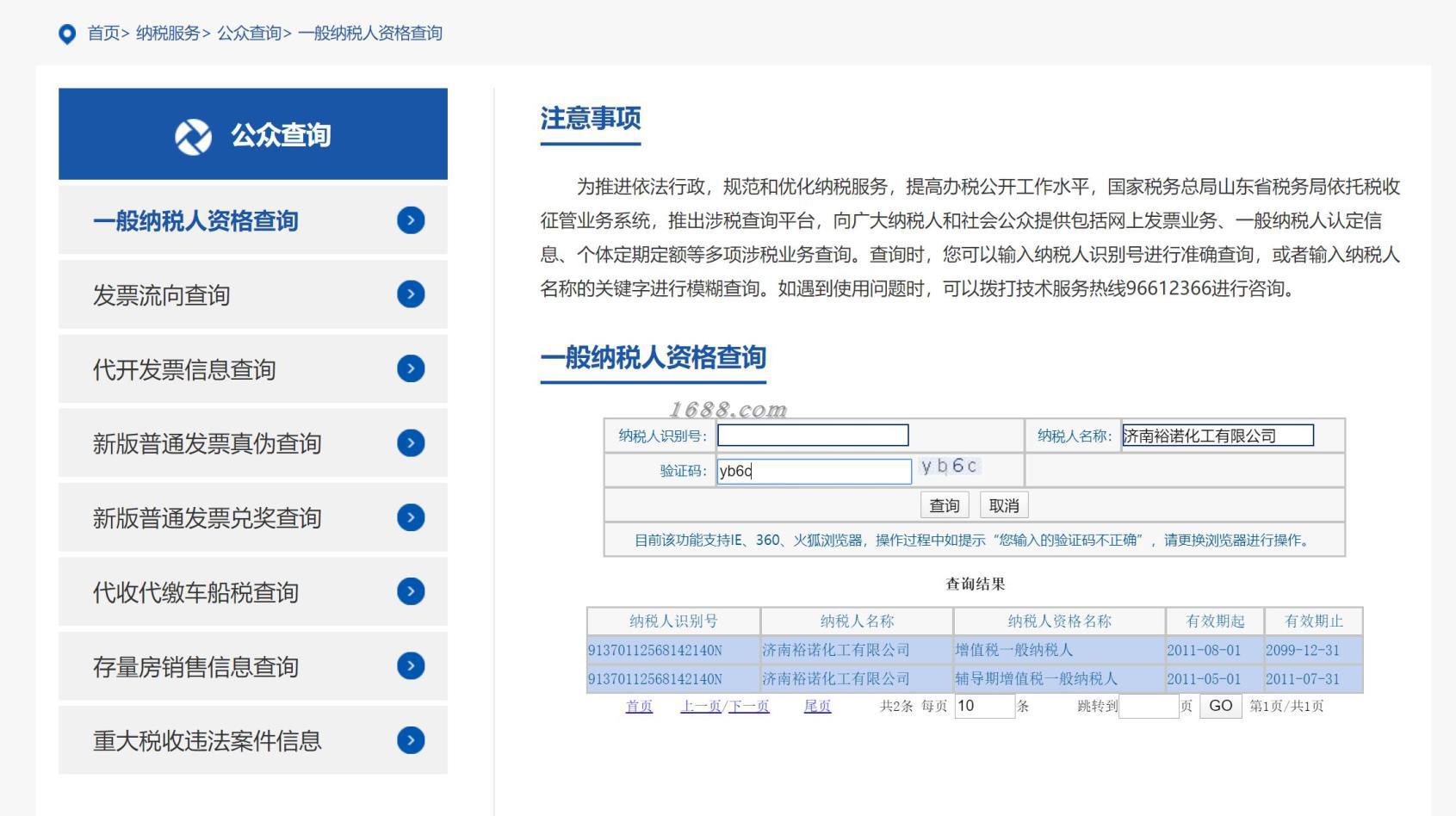
Task: Click the 查询 button
Action: [x=945, y=505]
